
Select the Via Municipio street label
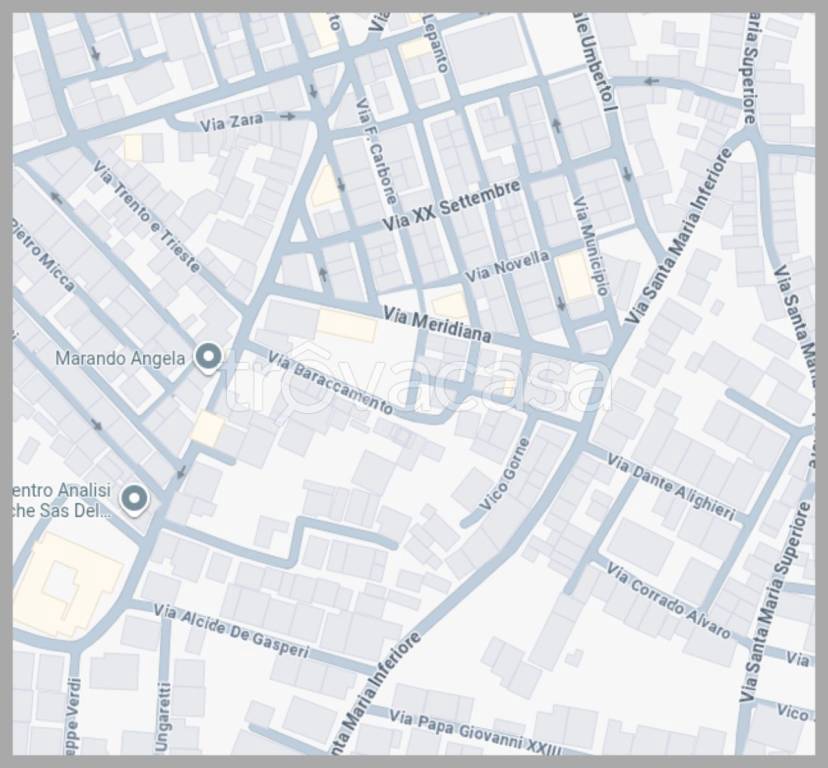pyautogui.click(x=590, y=246)
